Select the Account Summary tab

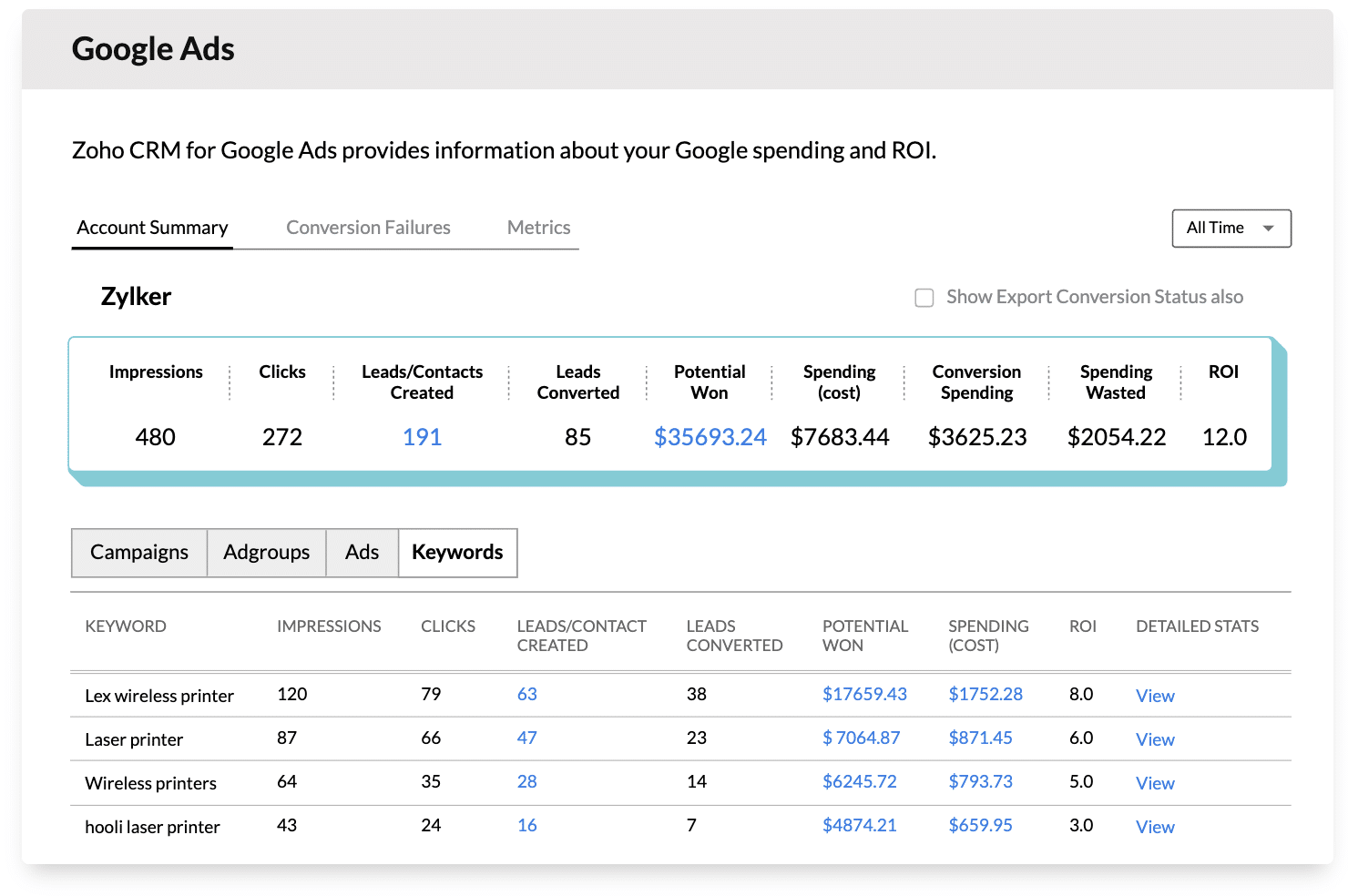(x=152, y=228)
